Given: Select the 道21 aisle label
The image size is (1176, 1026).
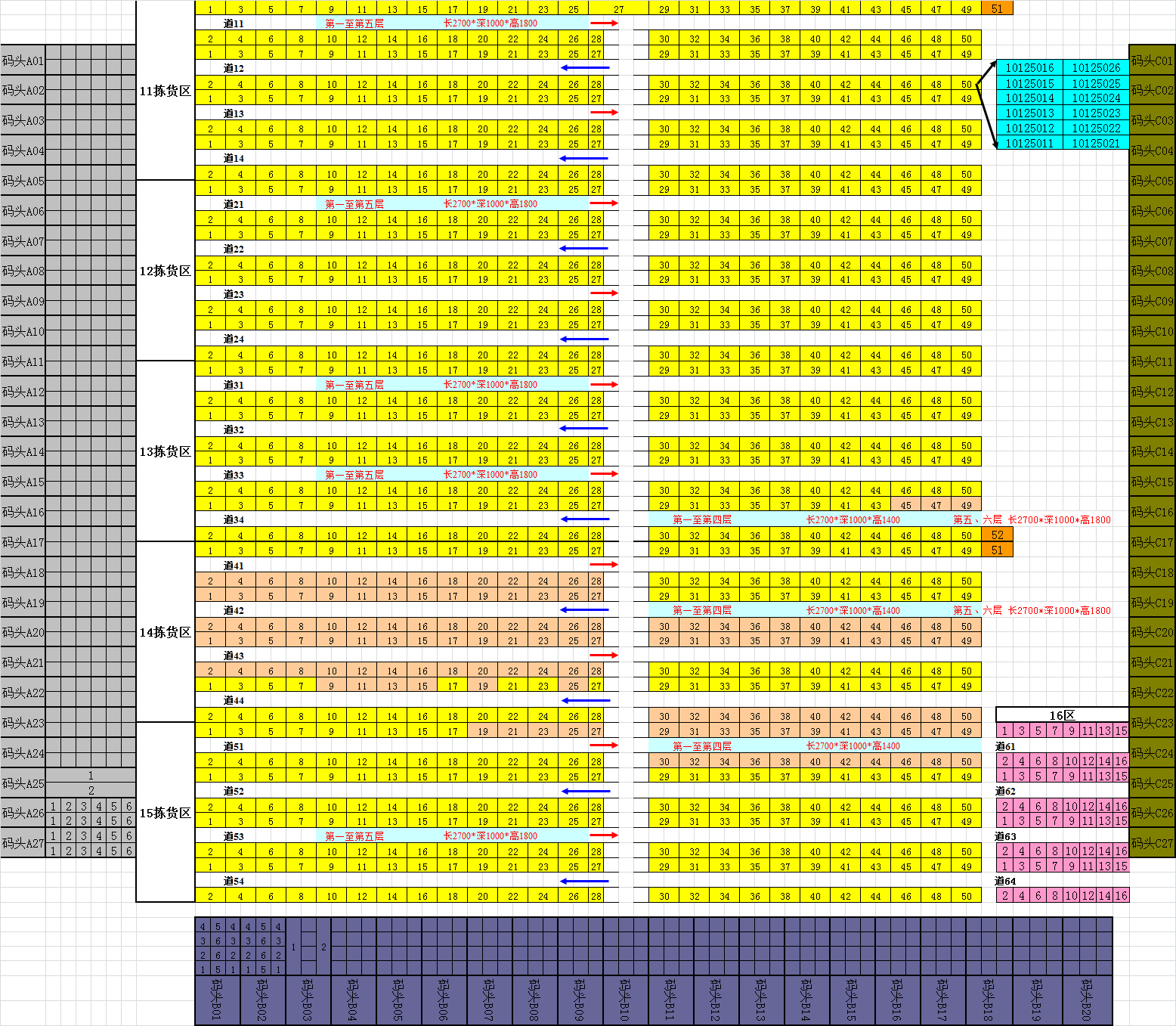Looking at the screenshot, I should (234, 204).
